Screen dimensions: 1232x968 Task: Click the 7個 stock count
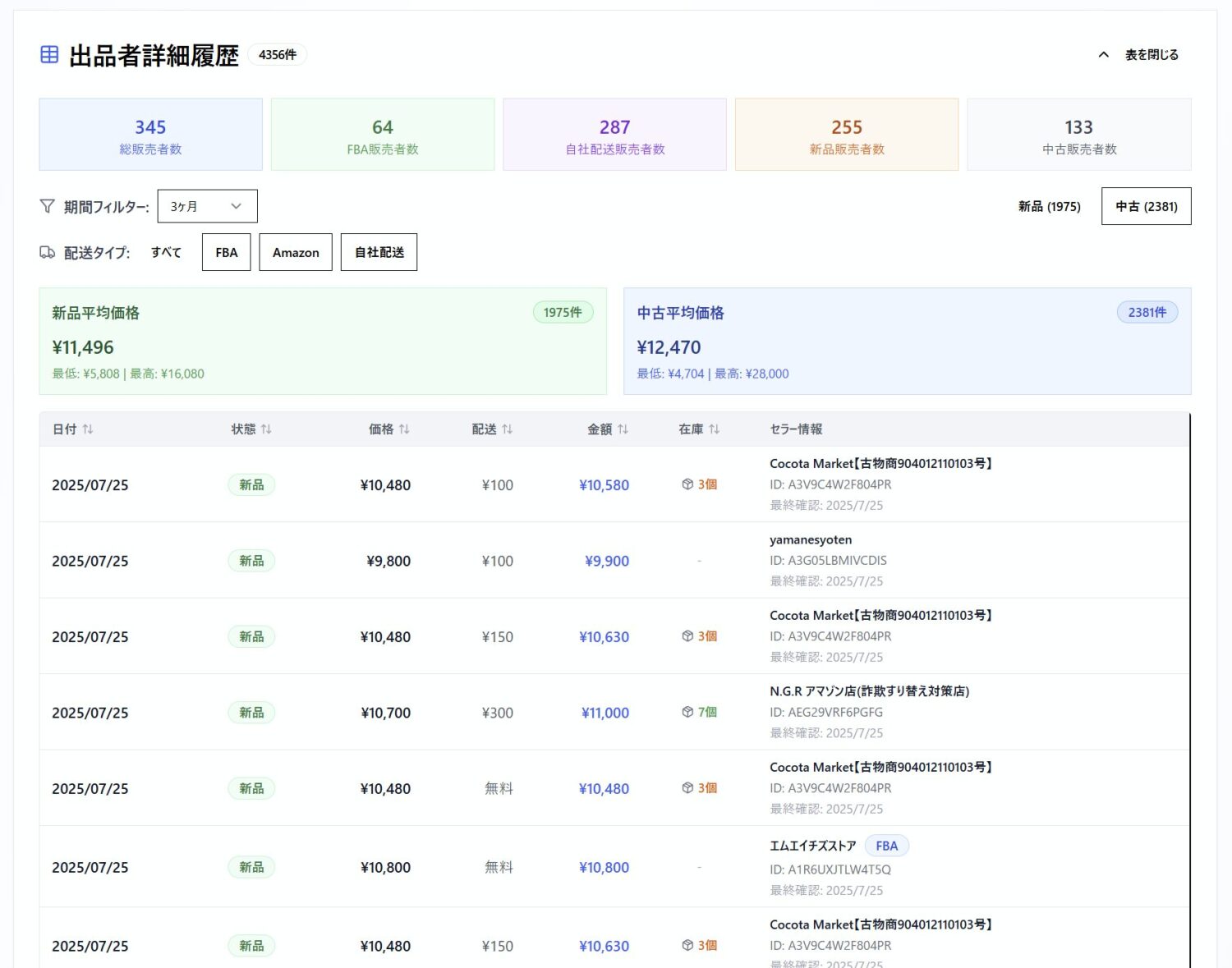click(x=708, y=713)
